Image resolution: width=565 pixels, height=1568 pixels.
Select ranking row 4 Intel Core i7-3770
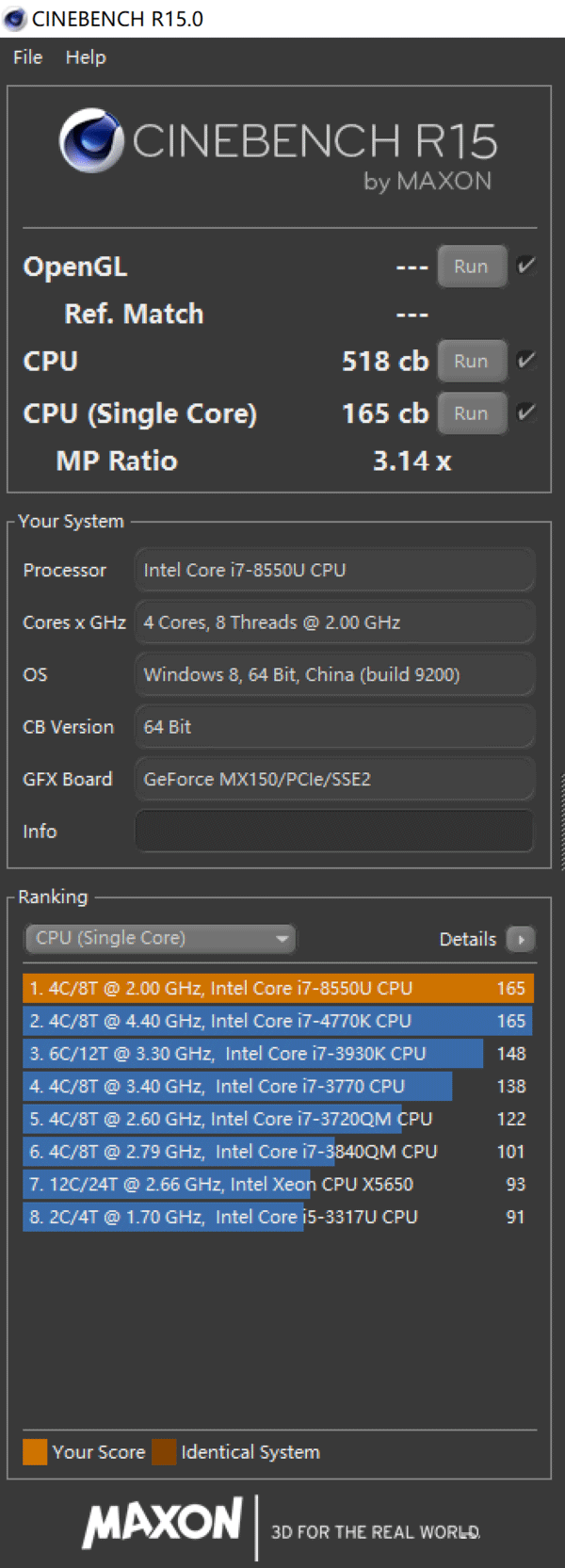pos(278,1086)
